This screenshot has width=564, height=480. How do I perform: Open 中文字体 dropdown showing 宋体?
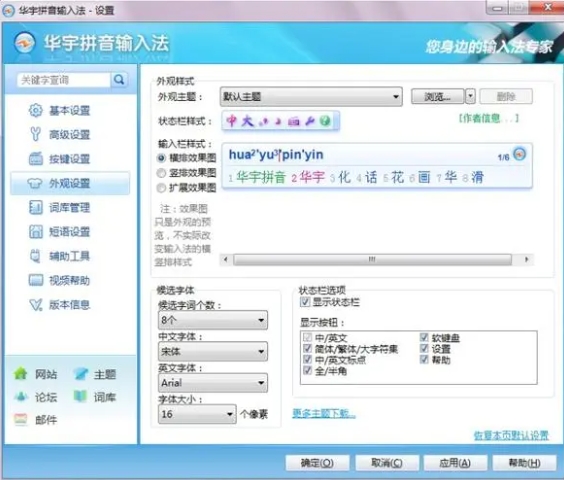pyautogui.click(x=213, y=351)
